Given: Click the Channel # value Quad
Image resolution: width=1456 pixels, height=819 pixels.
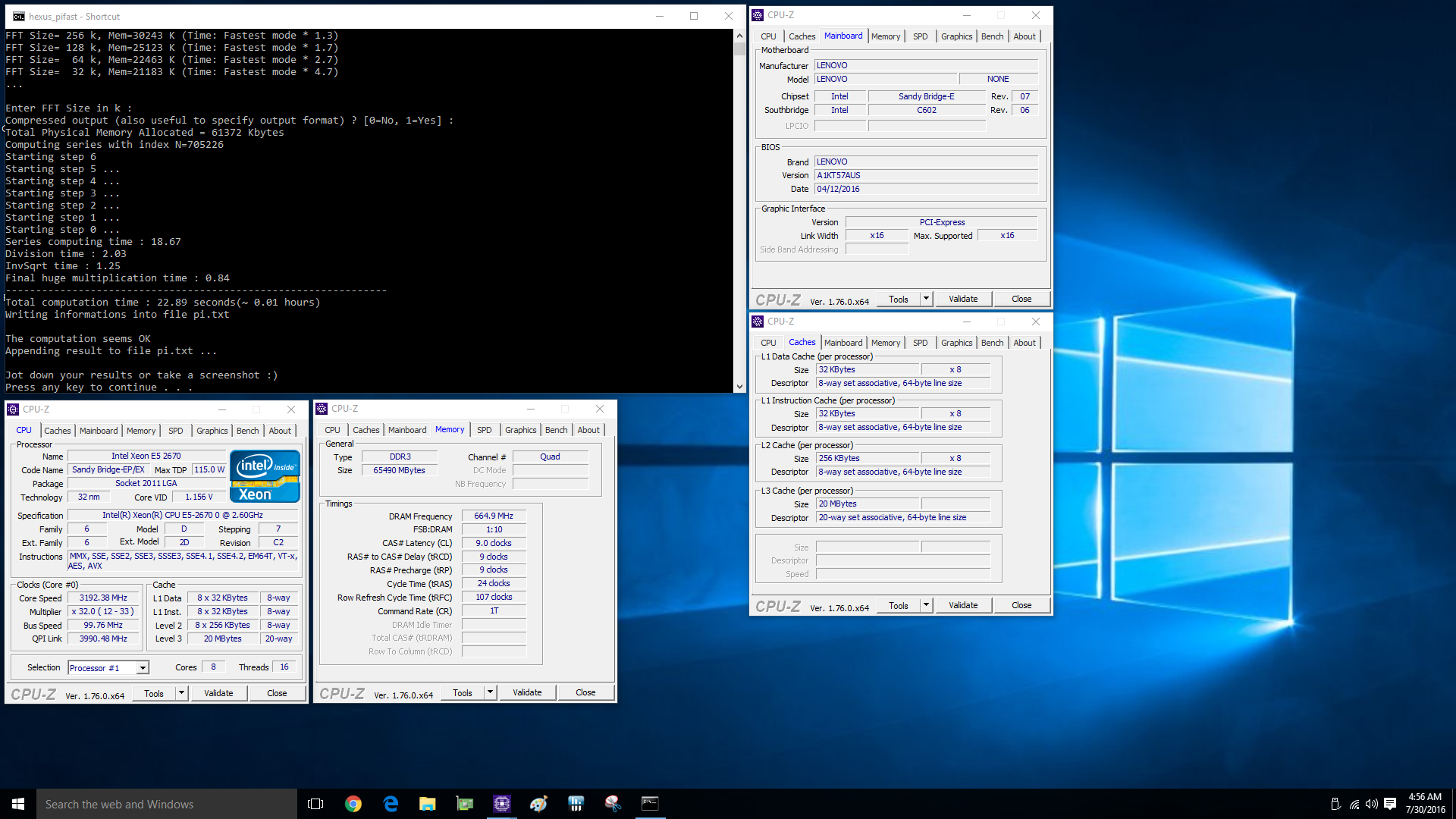Looking at the screenshot, I should 551,457.
